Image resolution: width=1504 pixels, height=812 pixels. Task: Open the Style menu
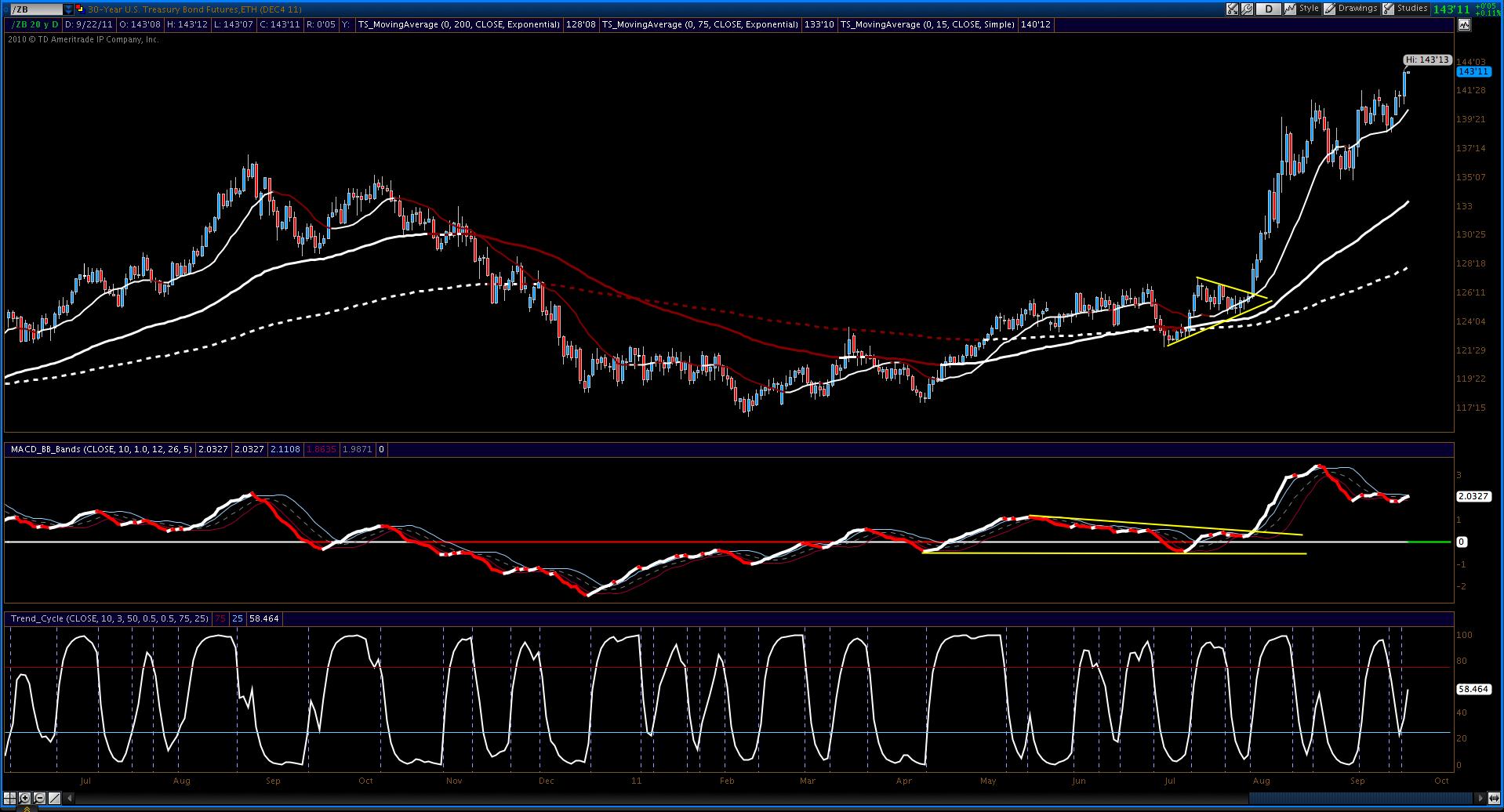coord(1302,9)
